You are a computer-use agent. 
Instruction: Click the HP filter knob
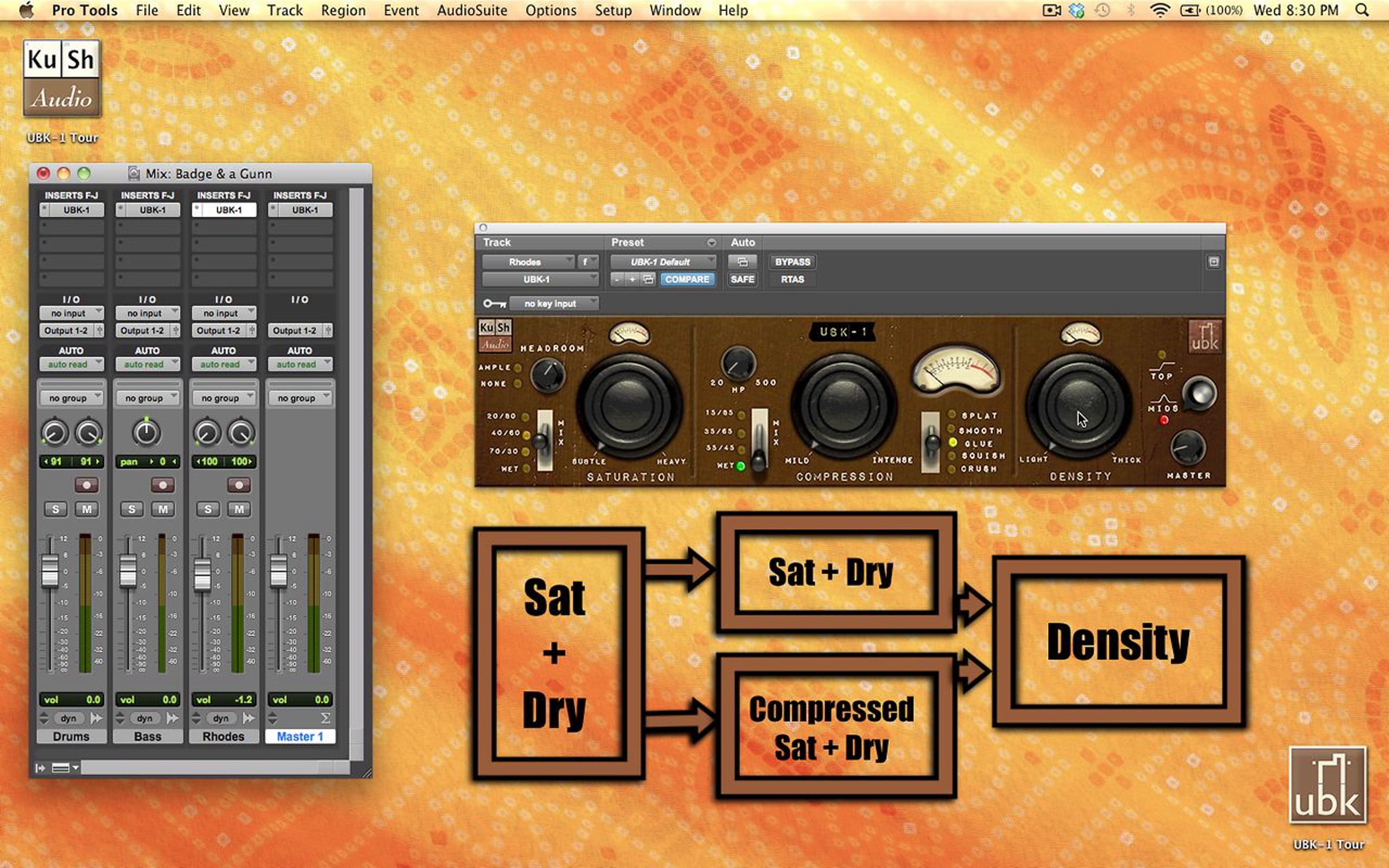(738, 363)
